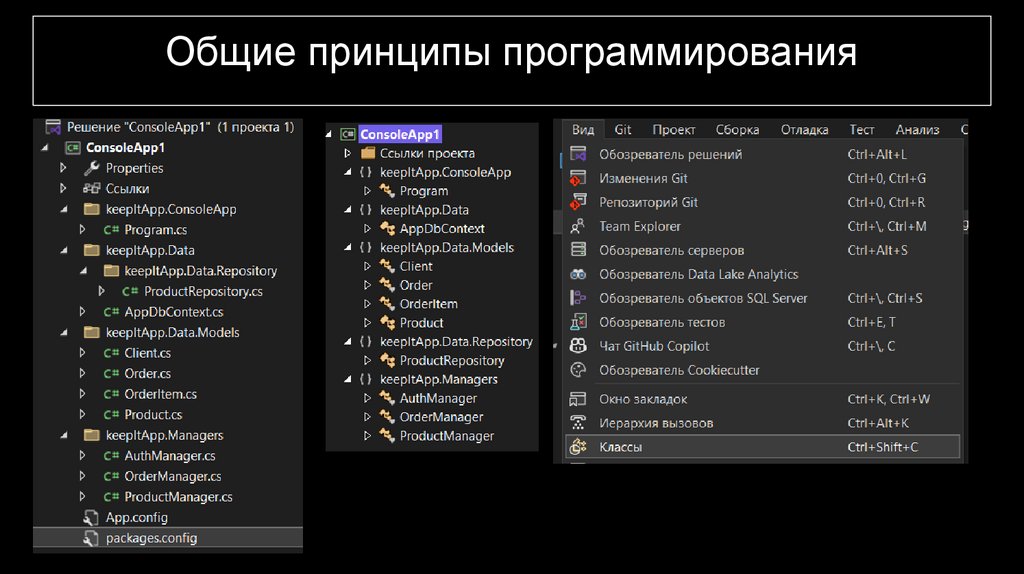The width and height of the screenshot is (1024, 574).
Task: Click the Классы menu entry icon
Action: coord(578,447)
